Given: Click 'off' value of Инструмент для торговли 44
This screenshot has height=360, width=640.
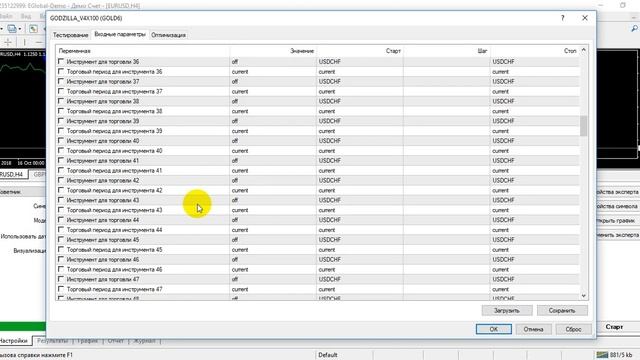Looking at the screenshot, I should pos(273,220).
